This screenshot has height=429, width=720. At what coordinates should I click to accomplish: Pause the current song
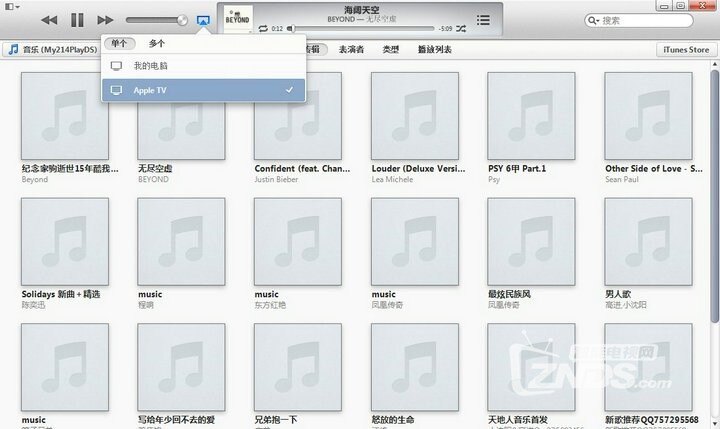point(77,19)
